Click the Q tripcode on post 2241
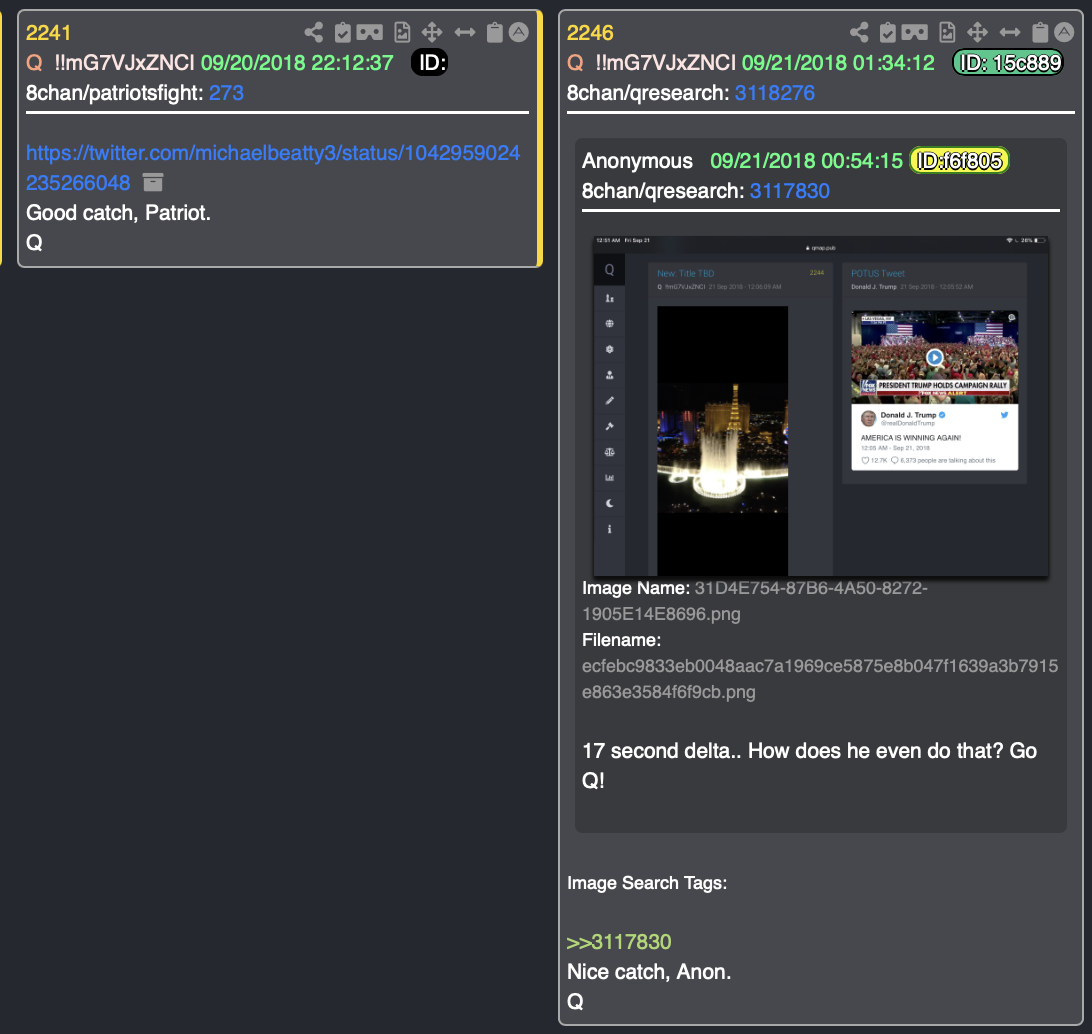 point(125,63)
